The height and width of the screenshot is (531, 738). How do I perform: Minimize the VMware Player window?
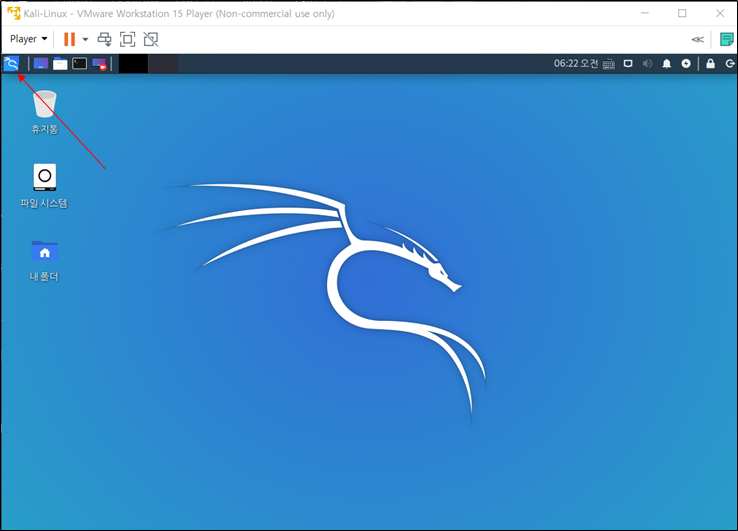click(x=645, y=13)
